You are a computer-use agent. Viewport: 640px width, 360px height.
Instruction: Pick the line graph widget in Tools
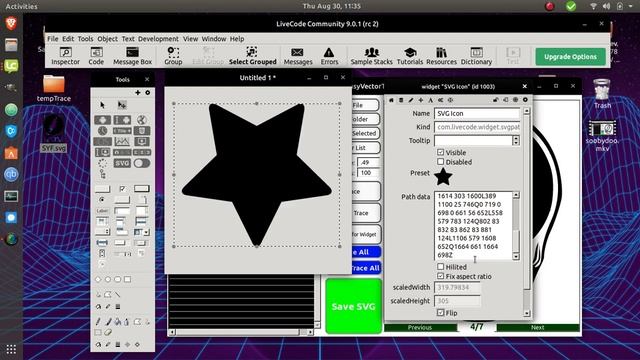[x=122, y=142]
